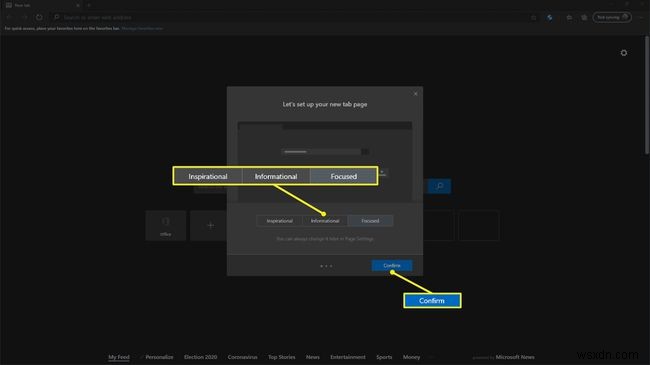Open the browser Settings and more menu
Image resolution: width=650 pixels, height=365 pixels.
pyautogui.click(x=641, y=17)
